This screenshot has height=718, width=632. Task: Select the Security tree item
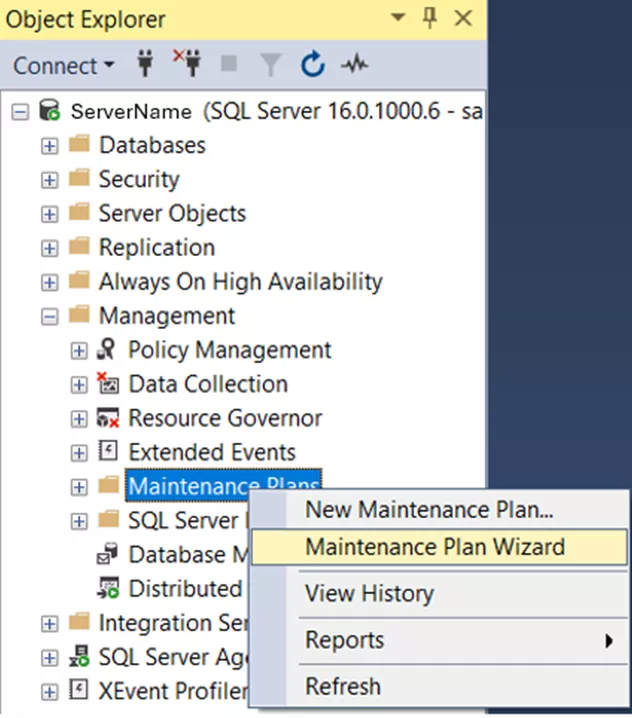[139, 179]
